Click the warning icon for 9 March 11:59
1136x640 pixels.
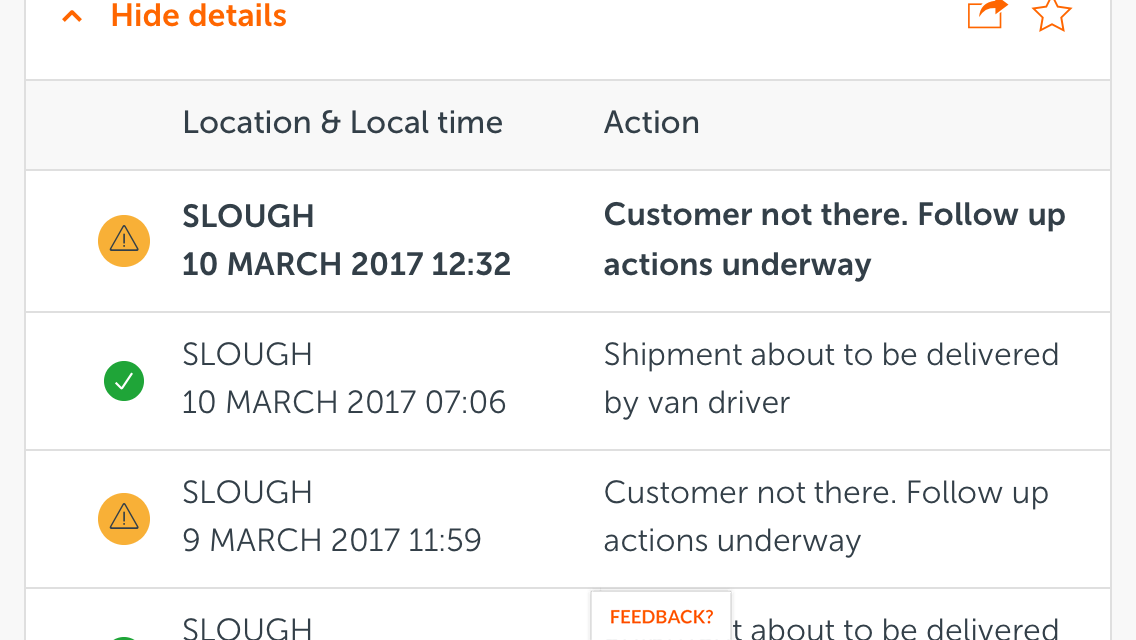point(124,518)
